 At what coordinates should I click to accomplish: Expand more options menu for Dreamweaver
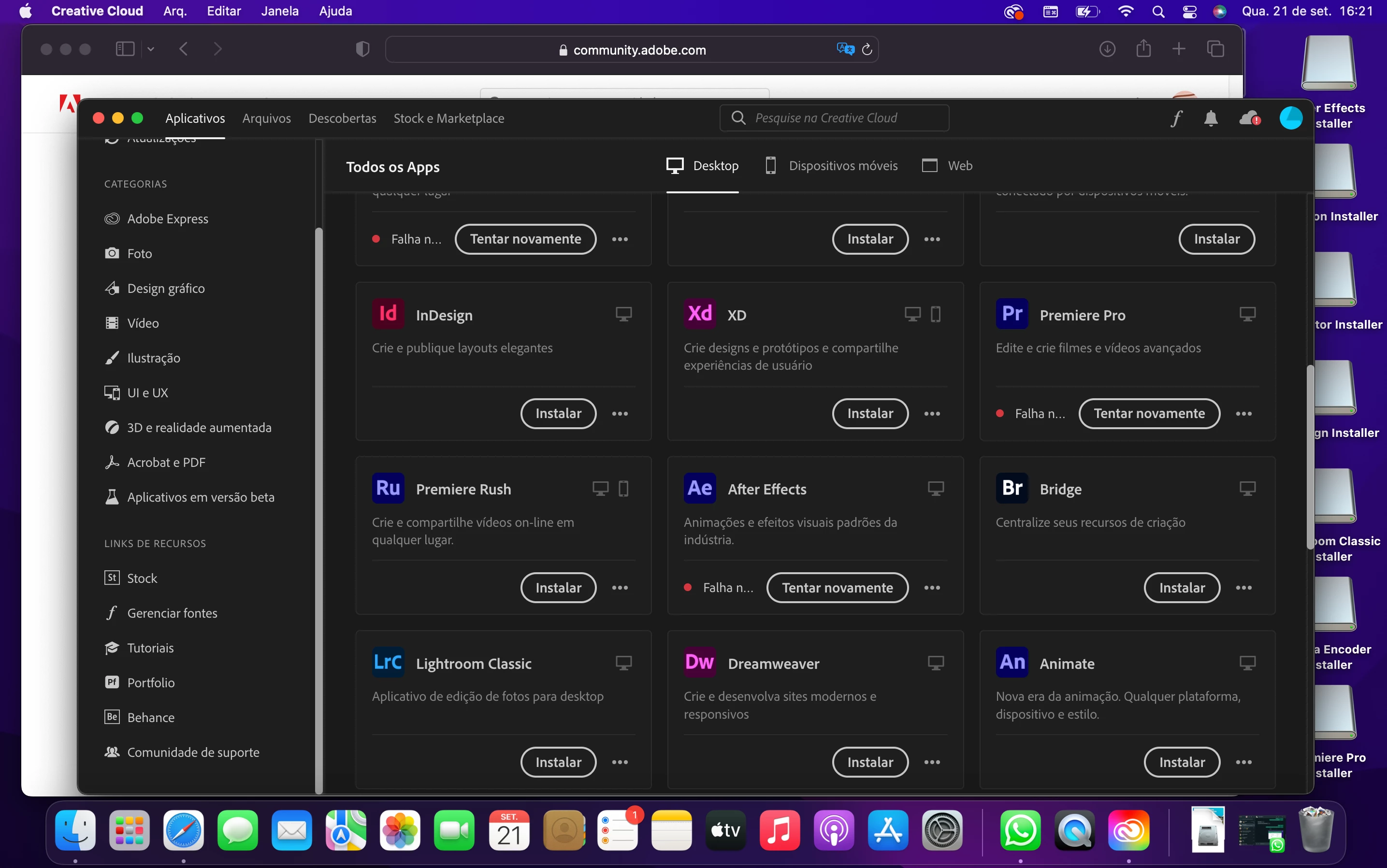coord(932,762)
